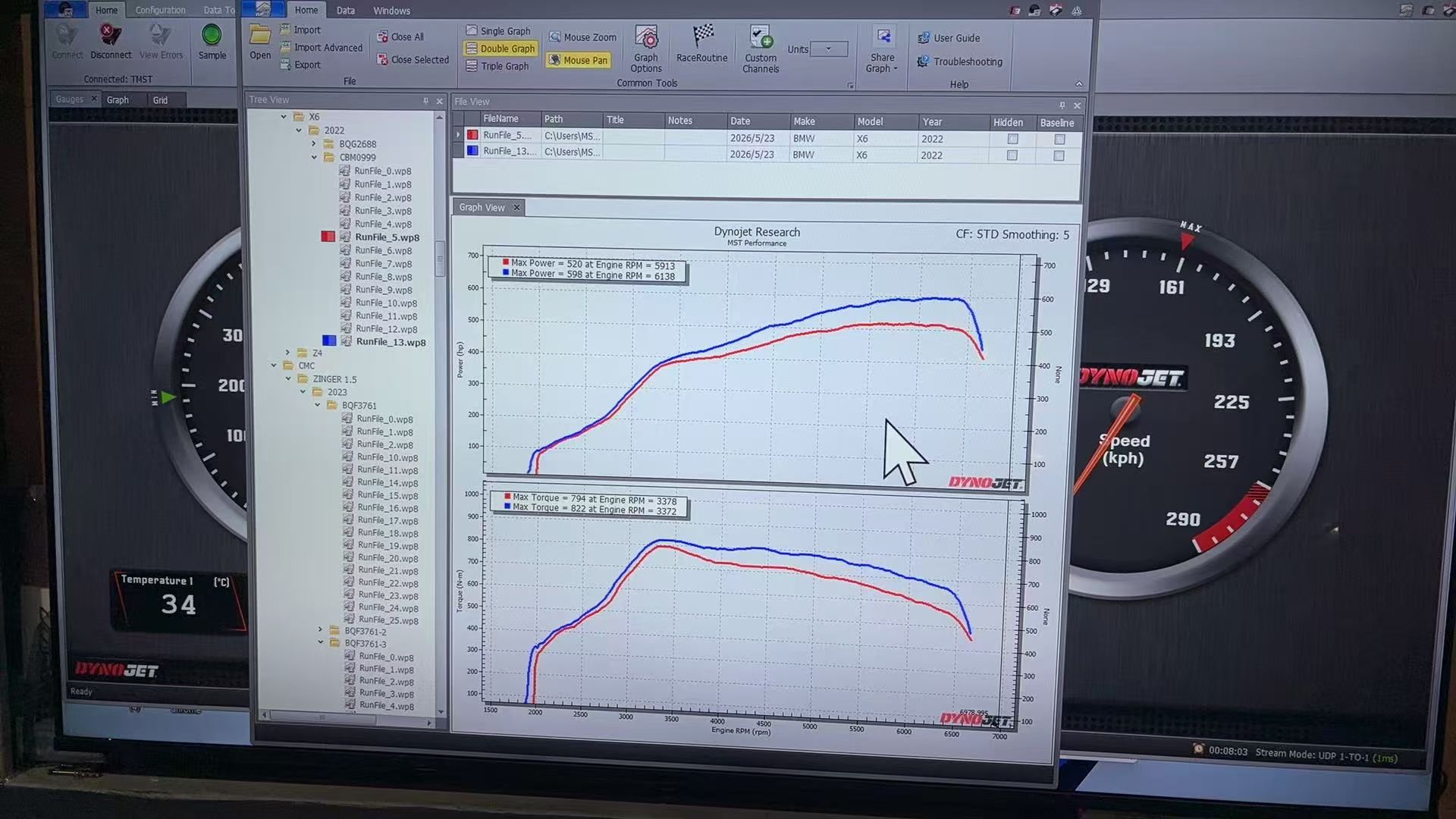Switch to the Configuration tab in the back window

click(x=160, y=10)
